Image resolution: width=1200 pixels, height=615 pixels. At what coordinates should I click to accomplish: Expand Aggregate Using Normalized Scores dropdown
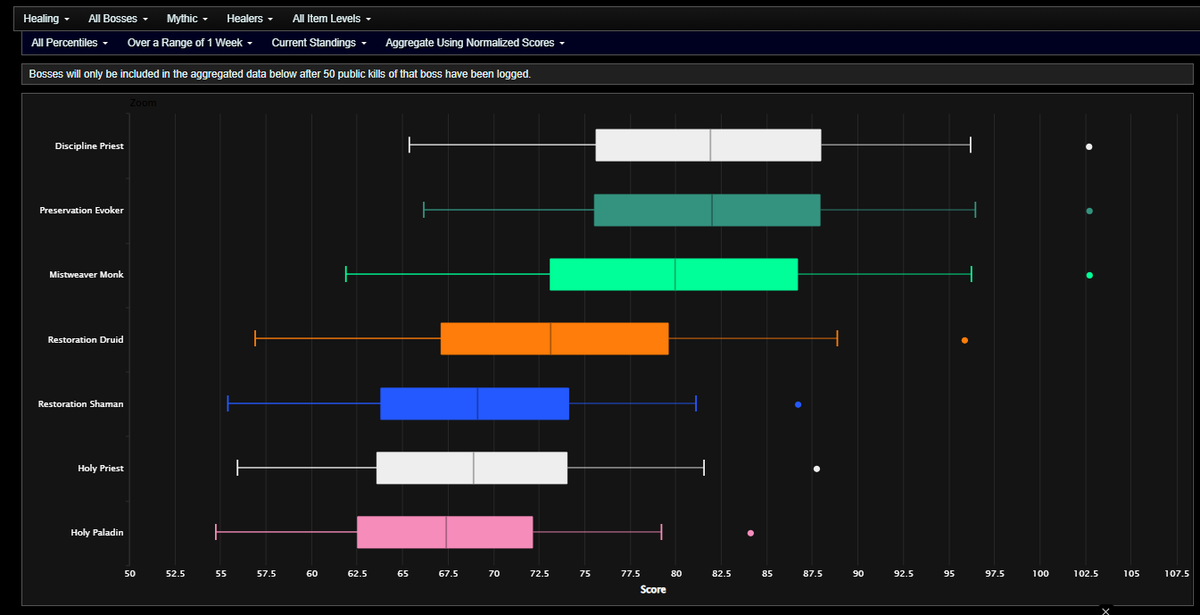[x=475, y=43]
